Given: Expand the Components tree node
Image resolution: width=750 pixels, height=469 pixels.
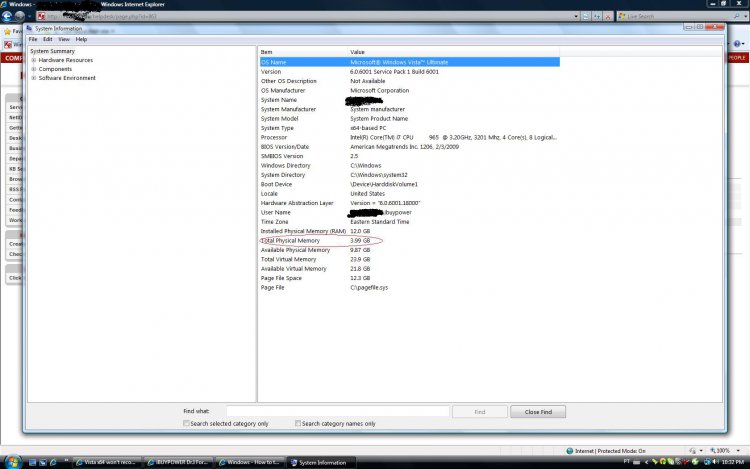Looking at the screenshot, I should click(x=33, y=69).
